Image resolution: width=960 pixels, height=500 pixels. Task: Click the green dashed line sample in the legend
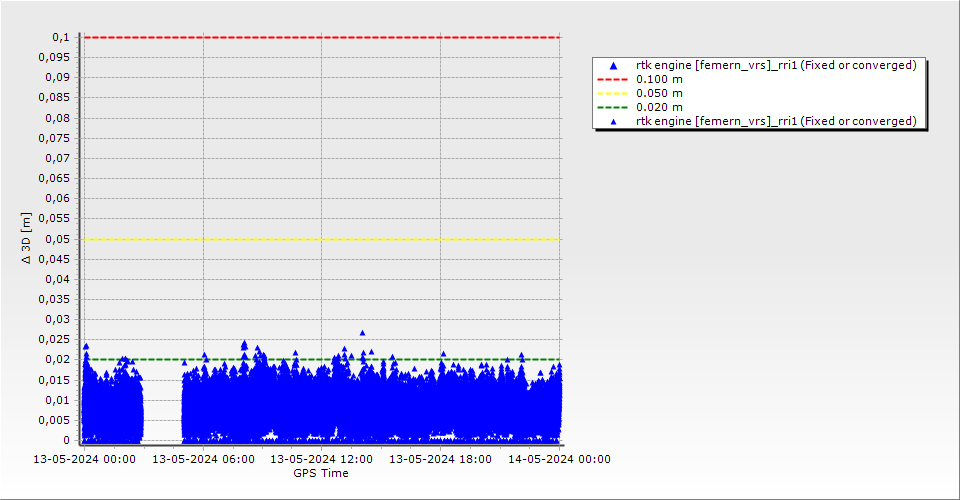[613, 107]
